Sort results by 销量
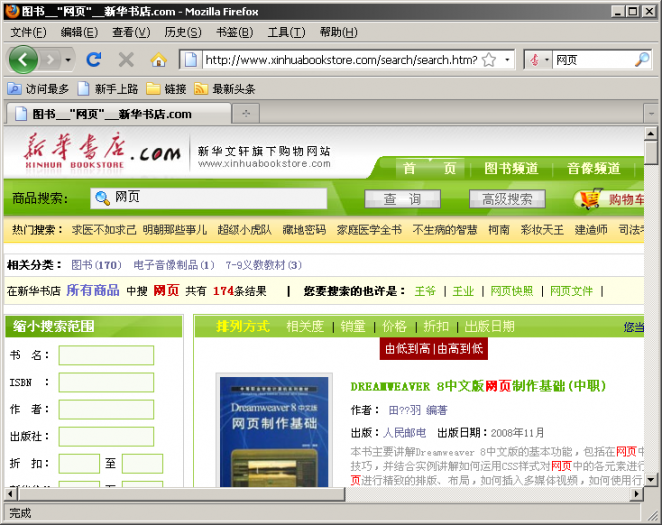 [x=353, y=326]
